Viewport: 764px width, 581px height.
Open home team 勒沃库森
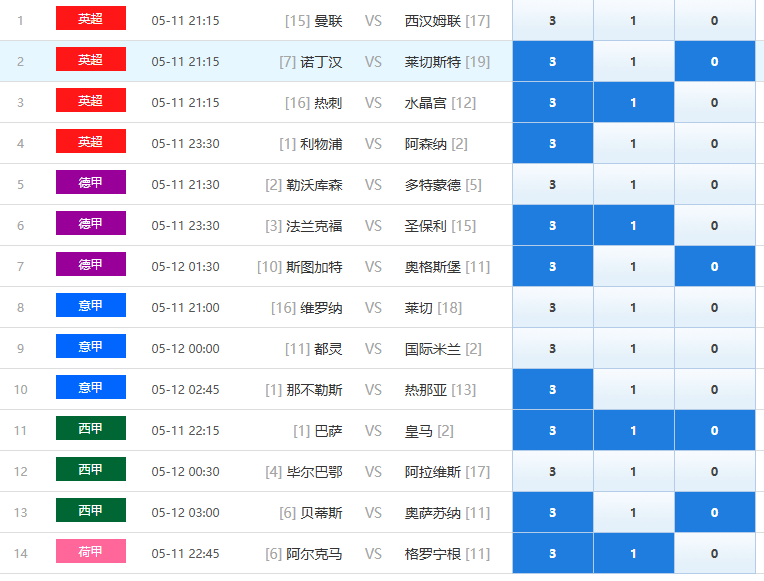314,185
